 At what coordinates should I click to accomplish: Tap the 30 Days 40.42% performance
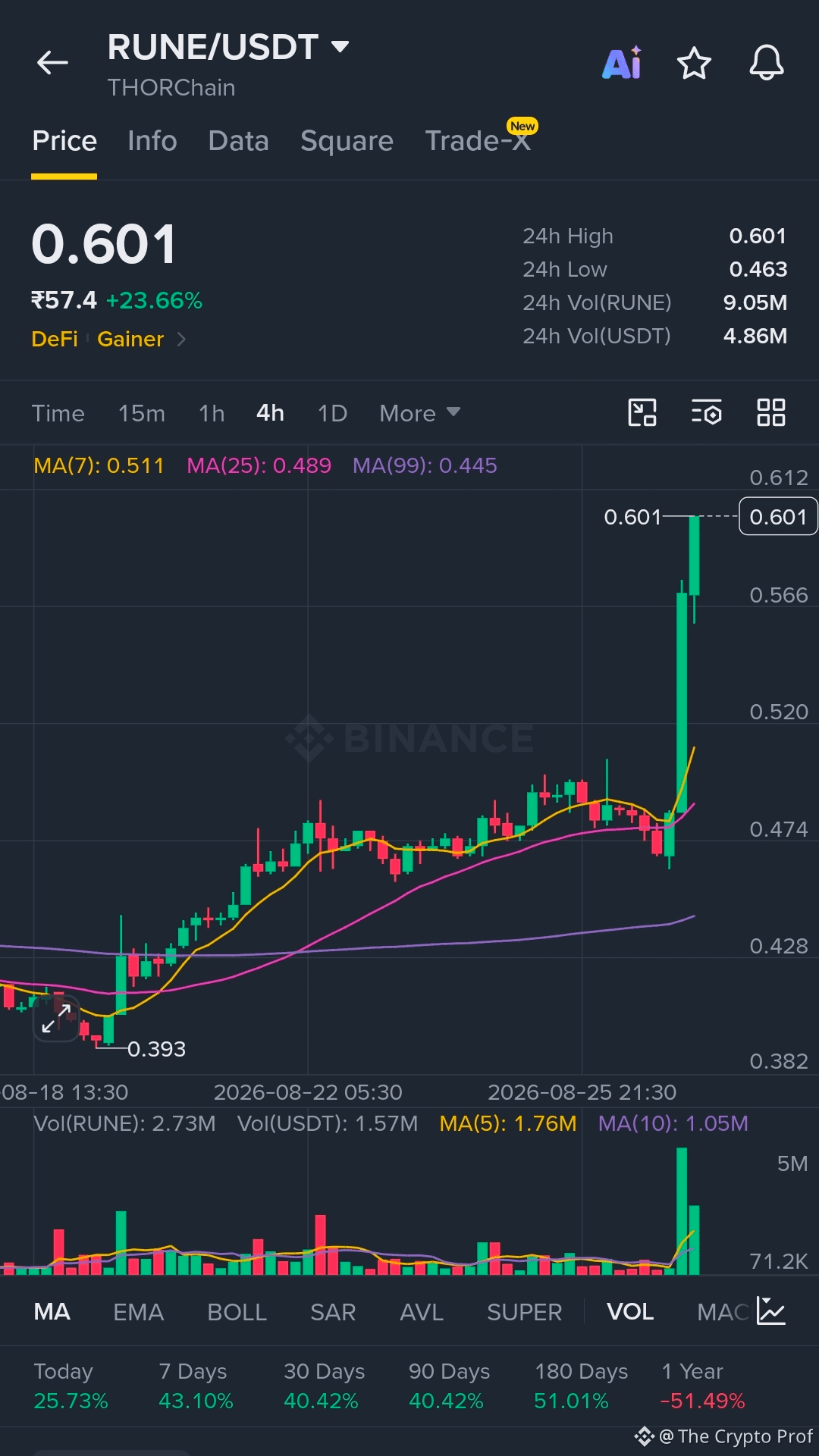click(x=324, y=1386)
